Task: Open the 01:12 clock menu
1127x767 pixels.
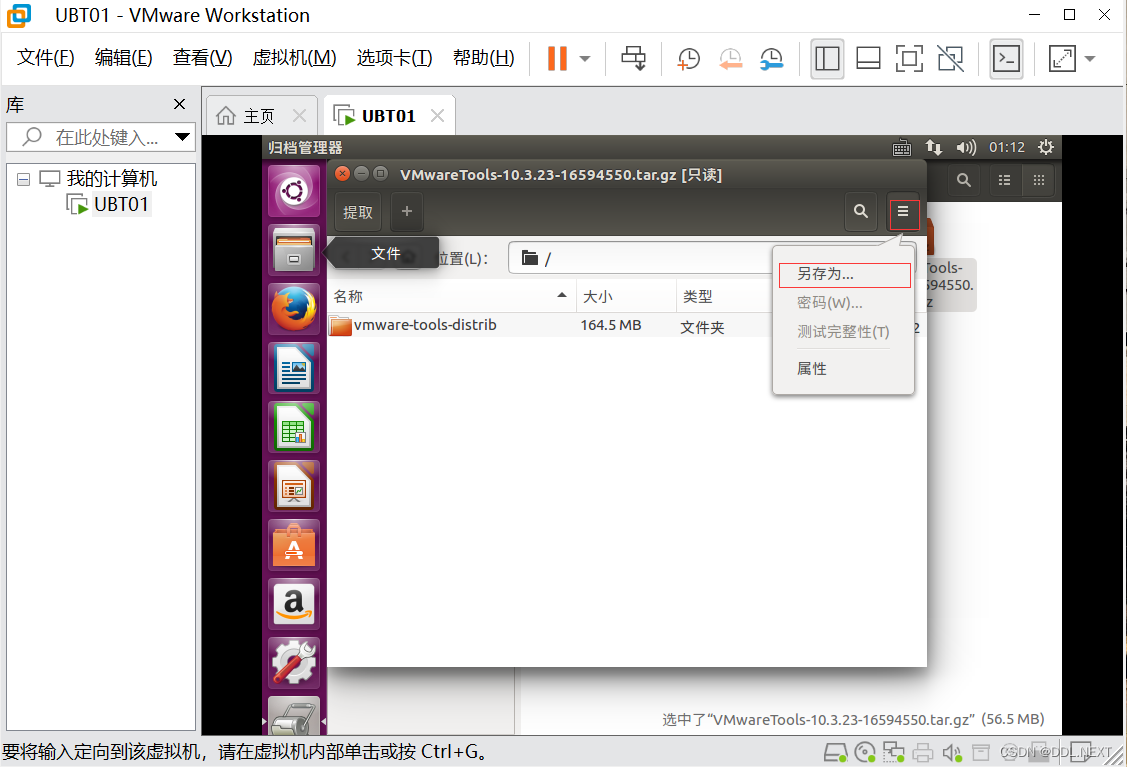Action: [x=1006, y=147]
